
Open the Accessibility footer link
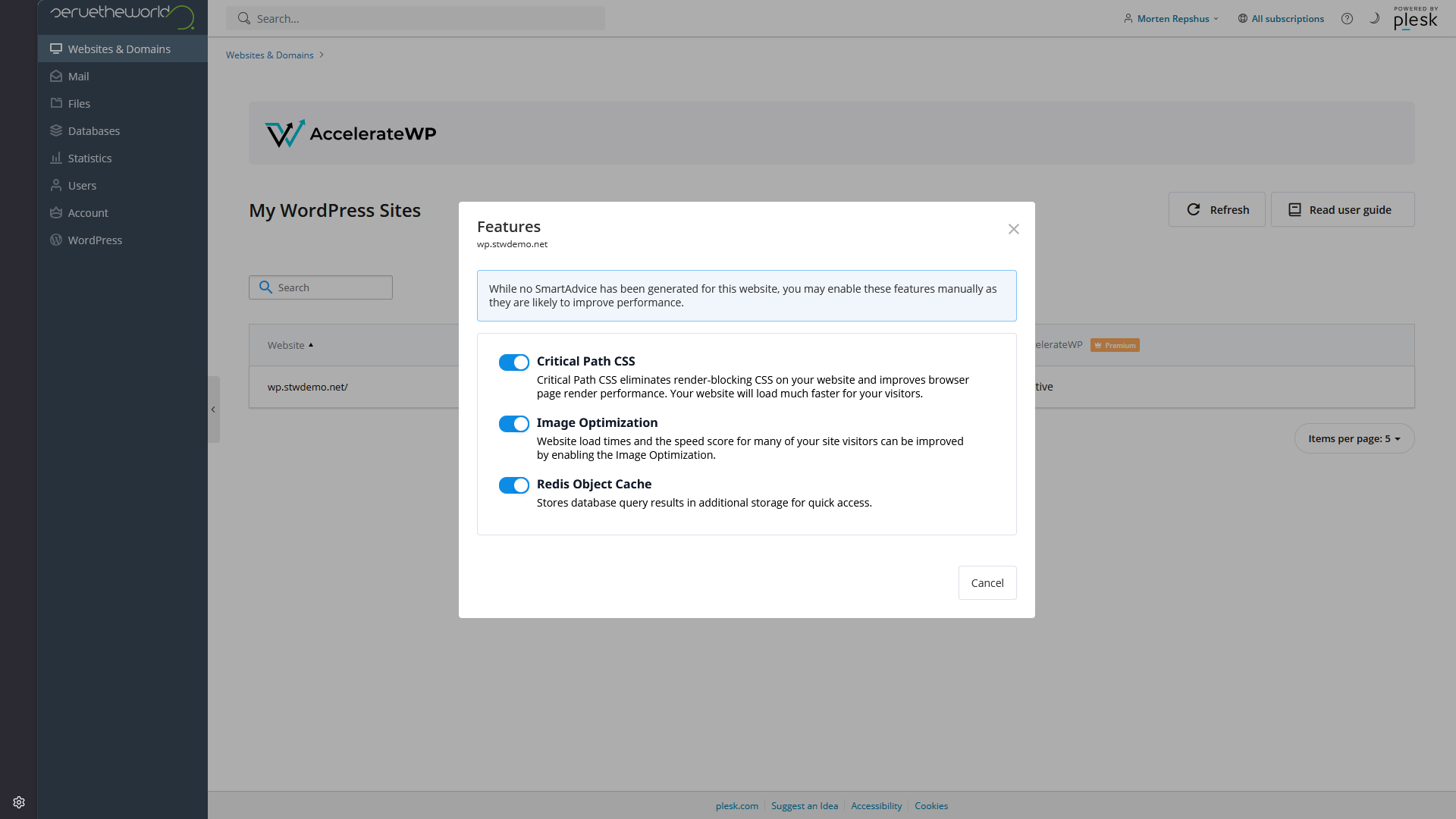click(876, 806)
